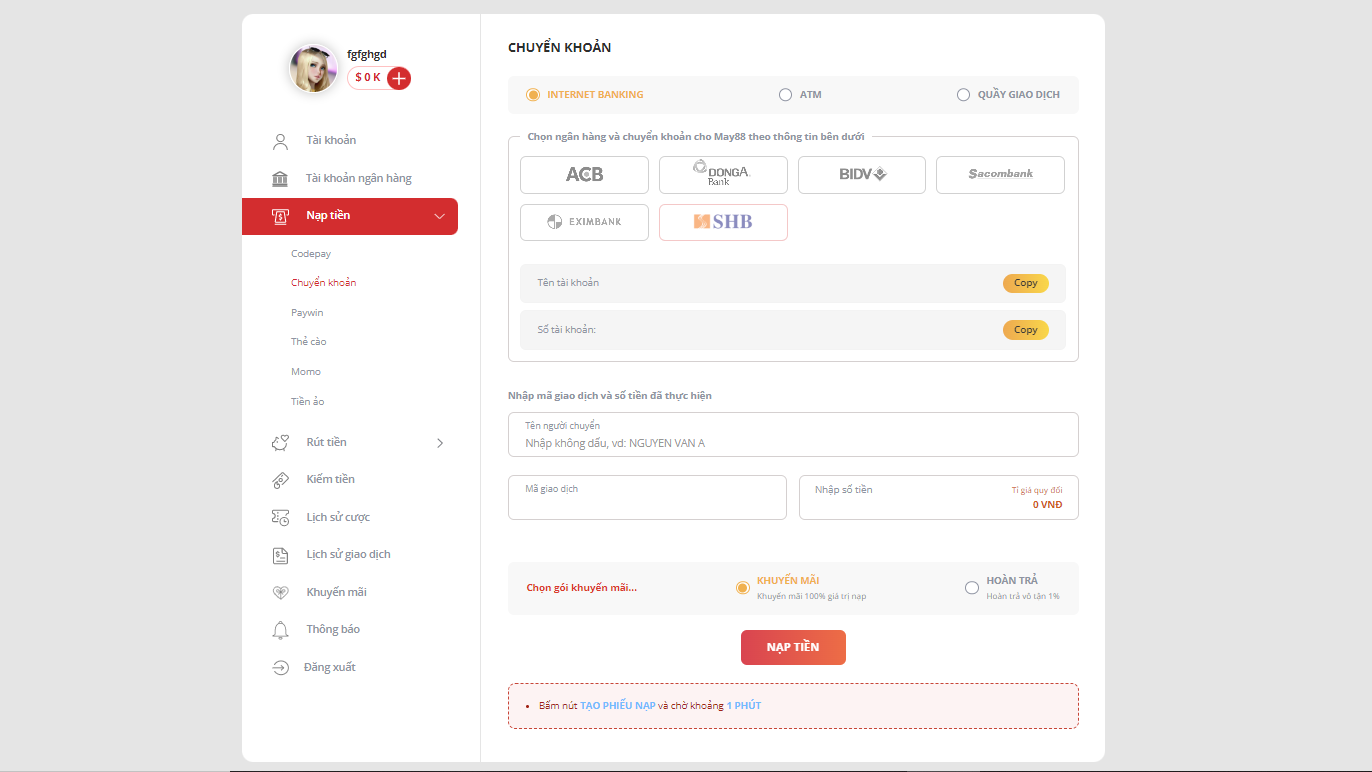The image size is (1372, 772).
Task: Click the Đăng xuất logout arrow icon
Action: (281, 668)
